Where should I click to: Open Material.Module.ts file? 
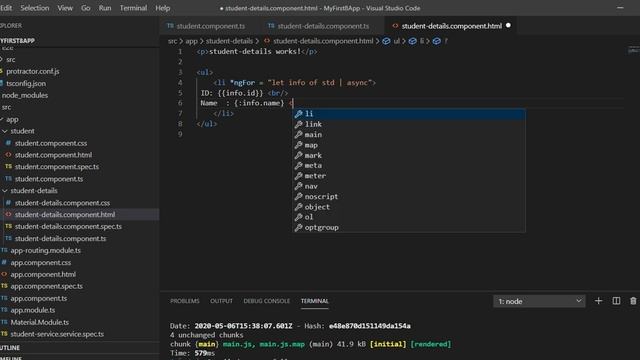(x=40, y=322)
